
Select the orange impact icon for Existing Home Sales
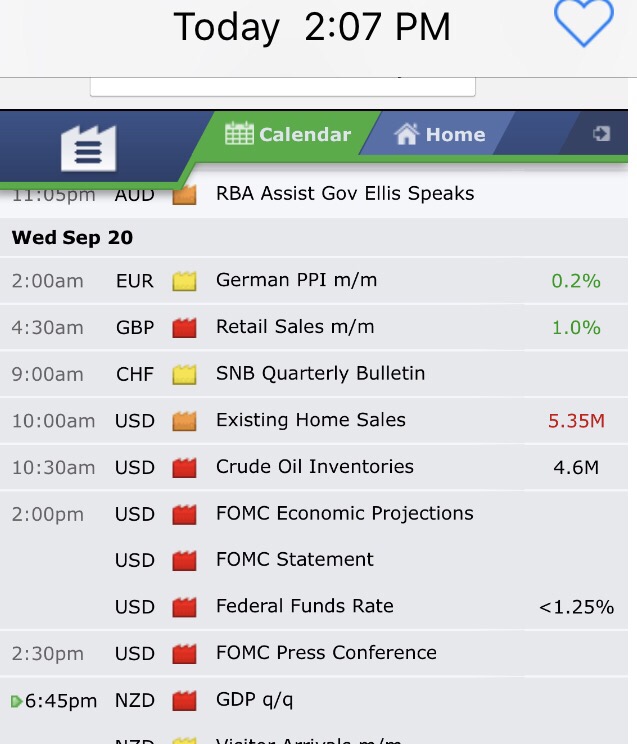pyautogui.click(x=184, y=421)
